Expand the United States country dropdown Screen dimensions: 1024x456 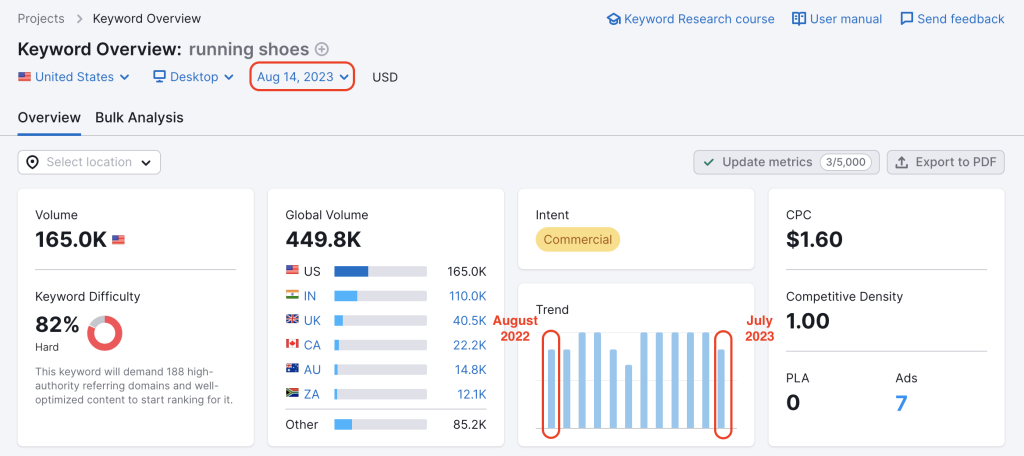74,77
